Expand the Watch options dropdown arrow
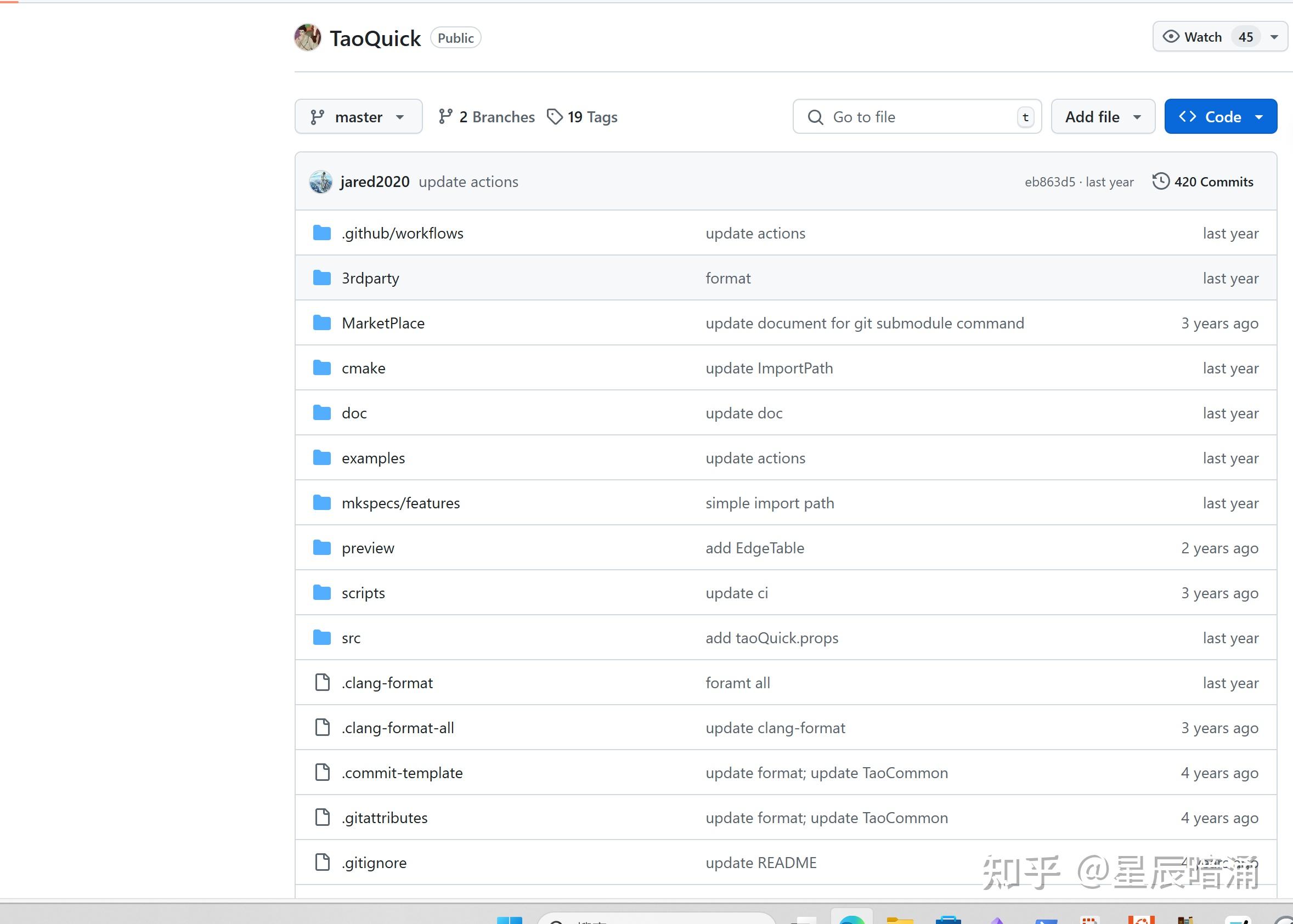Screen dimensions: 1293x924 coord(1274,37)
